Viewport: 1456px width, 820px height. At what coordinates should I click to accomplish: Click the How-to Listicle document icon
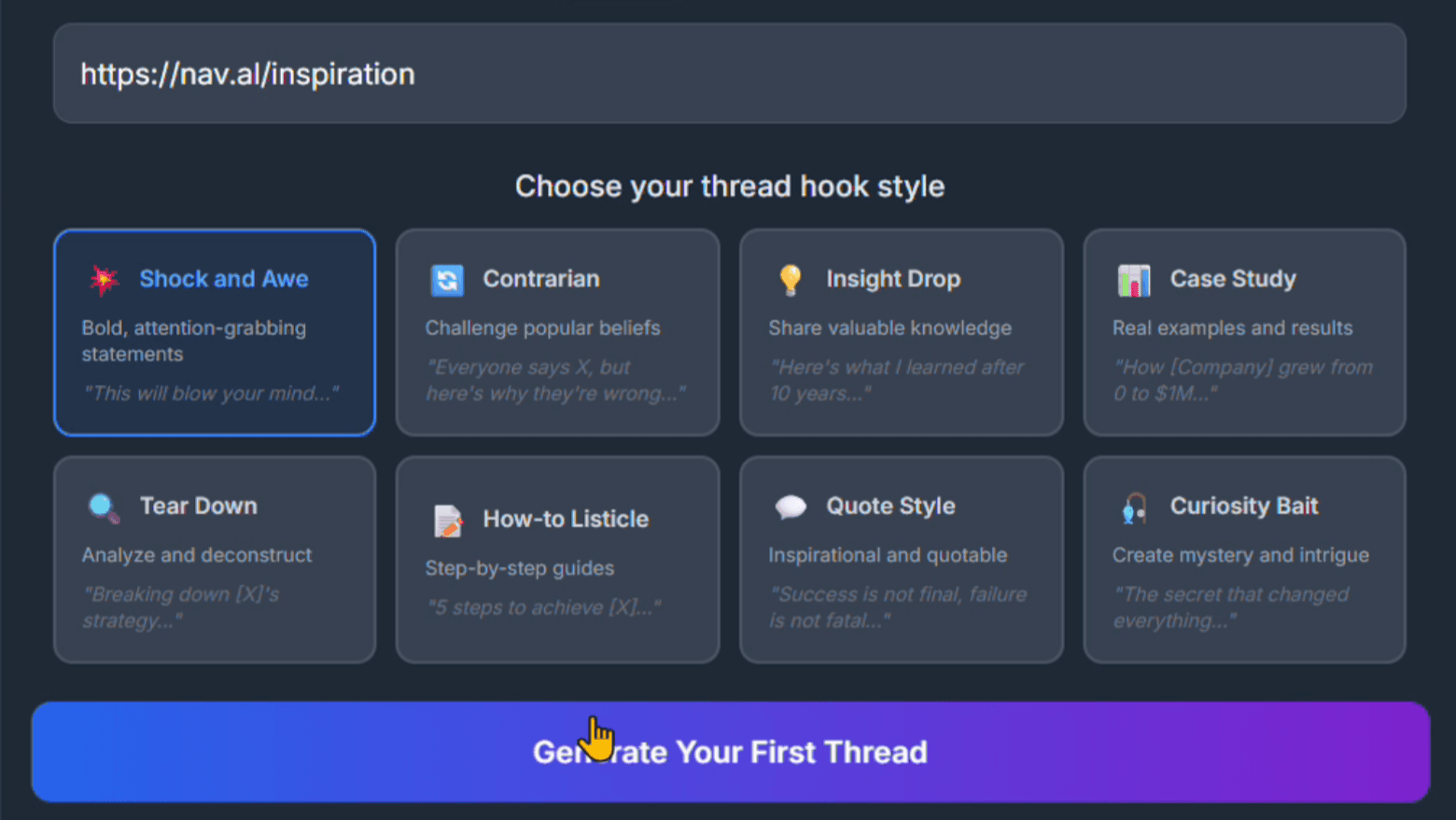(x=447, y=520)
